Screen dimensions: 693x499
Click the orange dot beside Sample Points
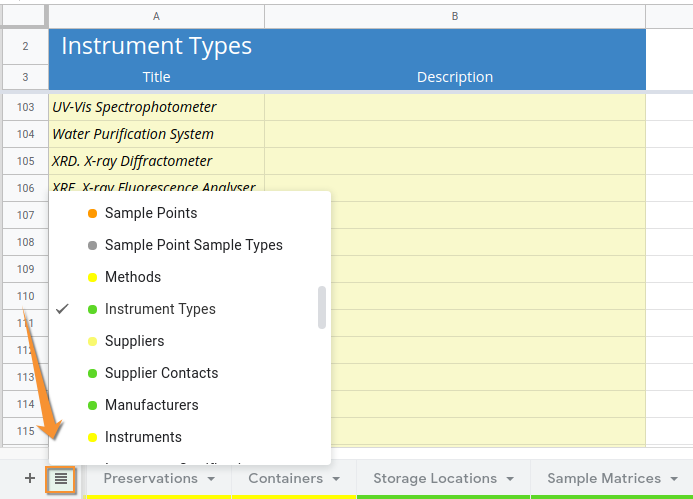tap(92, 213)
